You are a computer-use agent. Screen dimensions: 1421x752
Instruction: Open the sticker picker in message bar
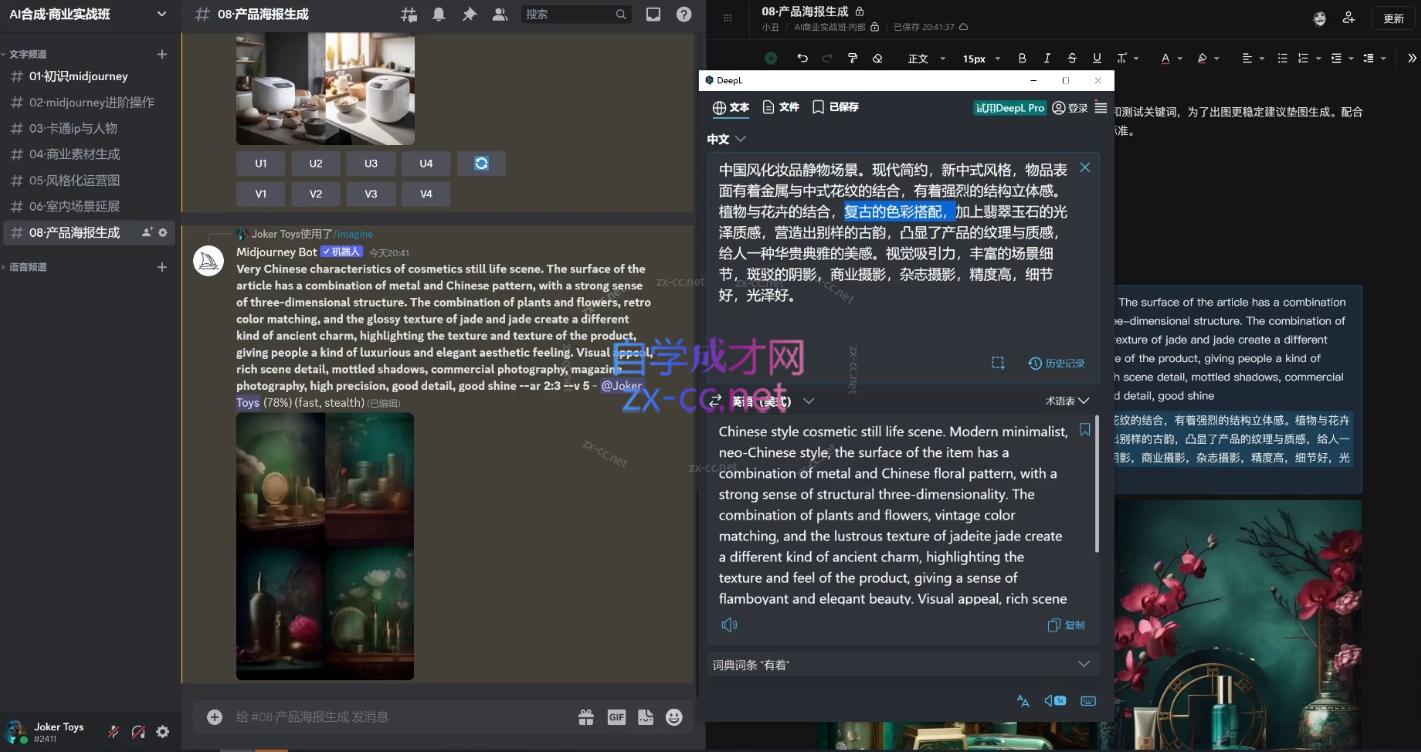coord(646,717)
